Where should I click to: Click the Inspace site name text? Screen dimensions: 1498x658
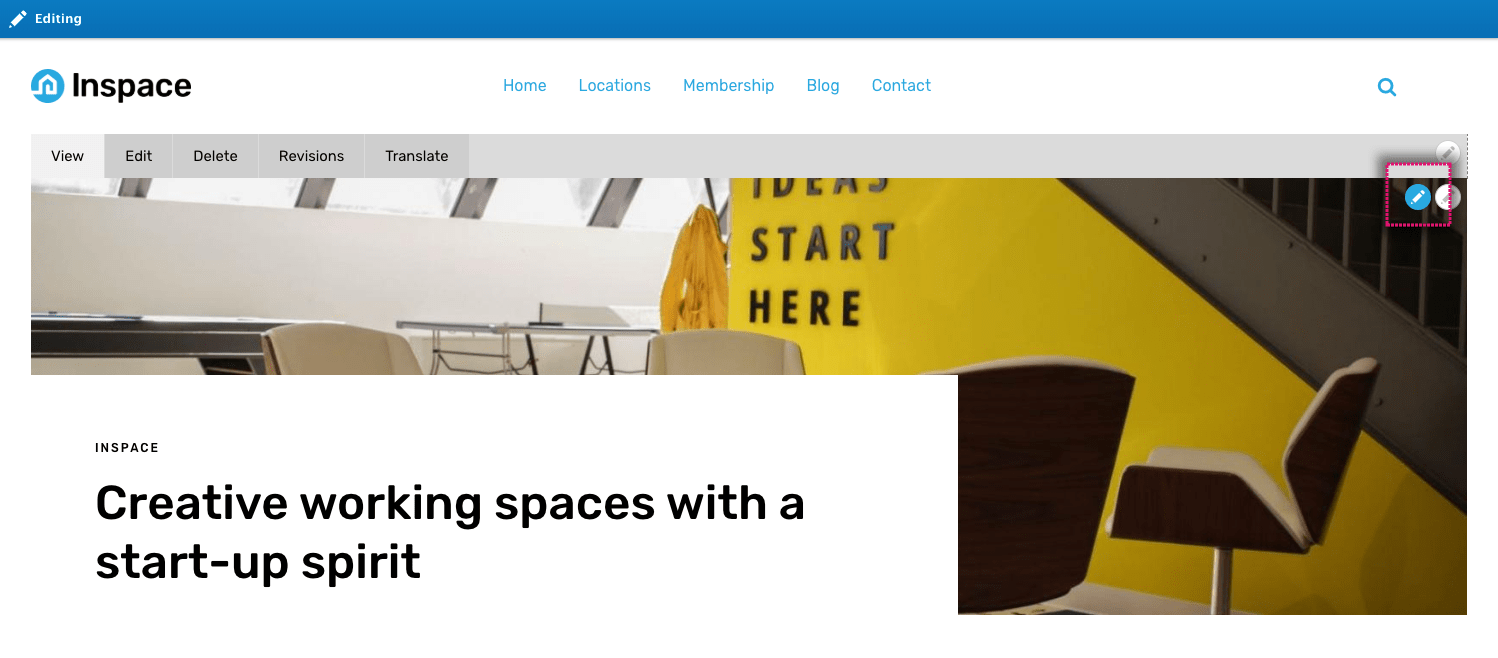[132, 86]
